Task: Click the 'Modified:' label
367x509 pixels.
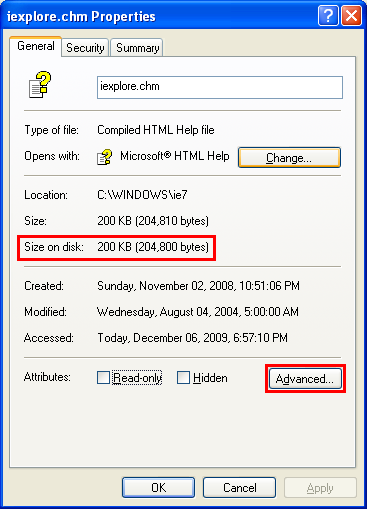Action: coord(45,312)
